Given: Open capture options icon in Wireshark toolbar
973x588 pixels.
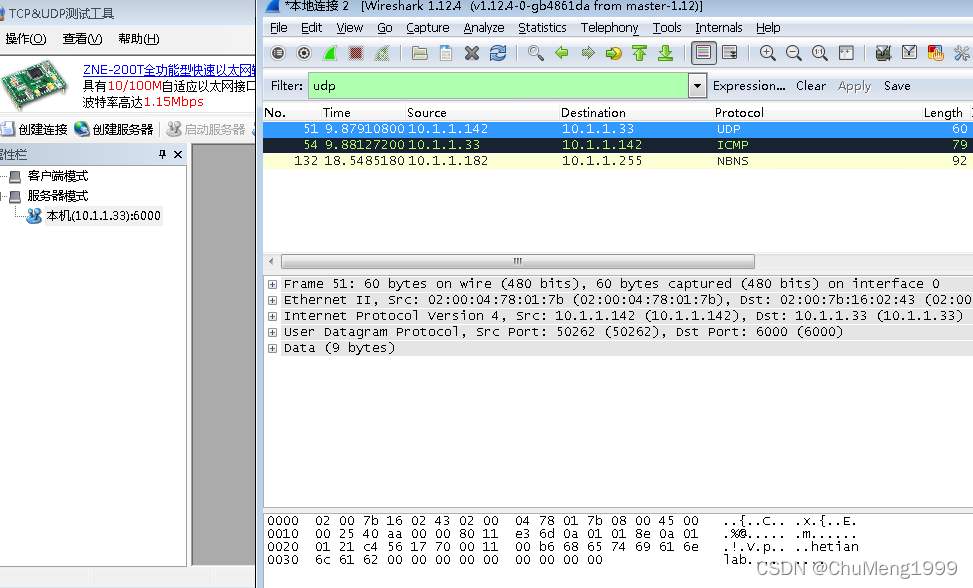Looking at the screenshot, I should point(304,53).
